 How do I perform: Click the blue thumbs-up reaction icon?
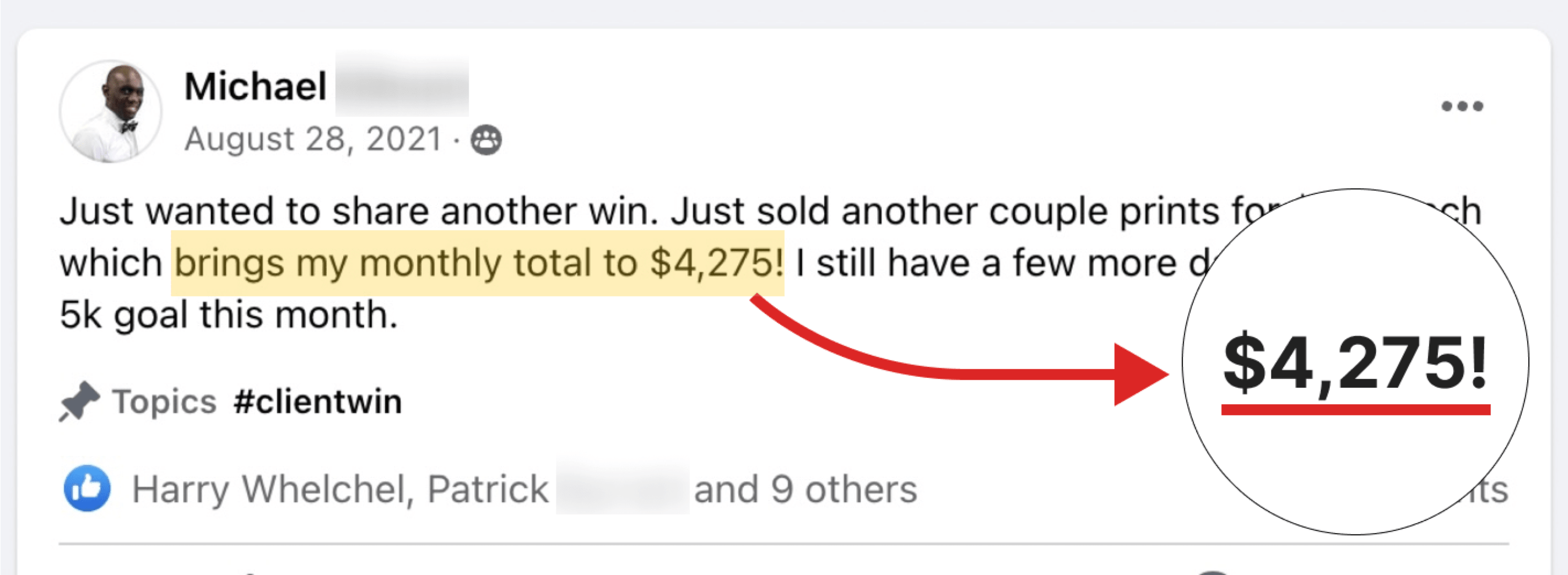[x=87, y=489]
